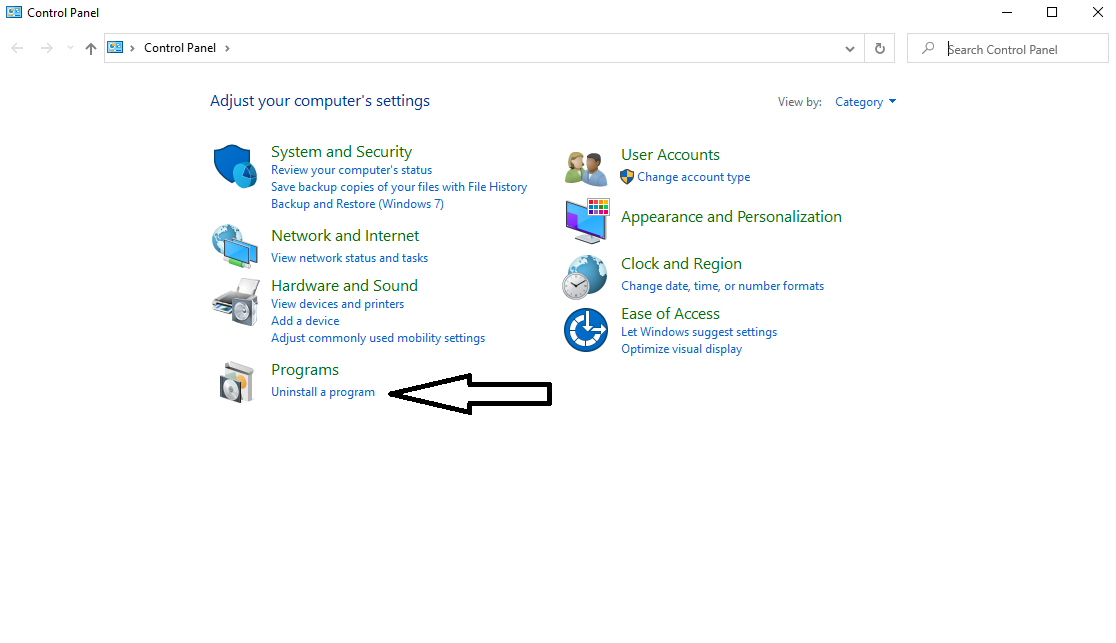Image resolution: width=1116 pixels, height=643 pixels.
Task: Click the System and Security shield icon
Action: (x=235, y=166)
